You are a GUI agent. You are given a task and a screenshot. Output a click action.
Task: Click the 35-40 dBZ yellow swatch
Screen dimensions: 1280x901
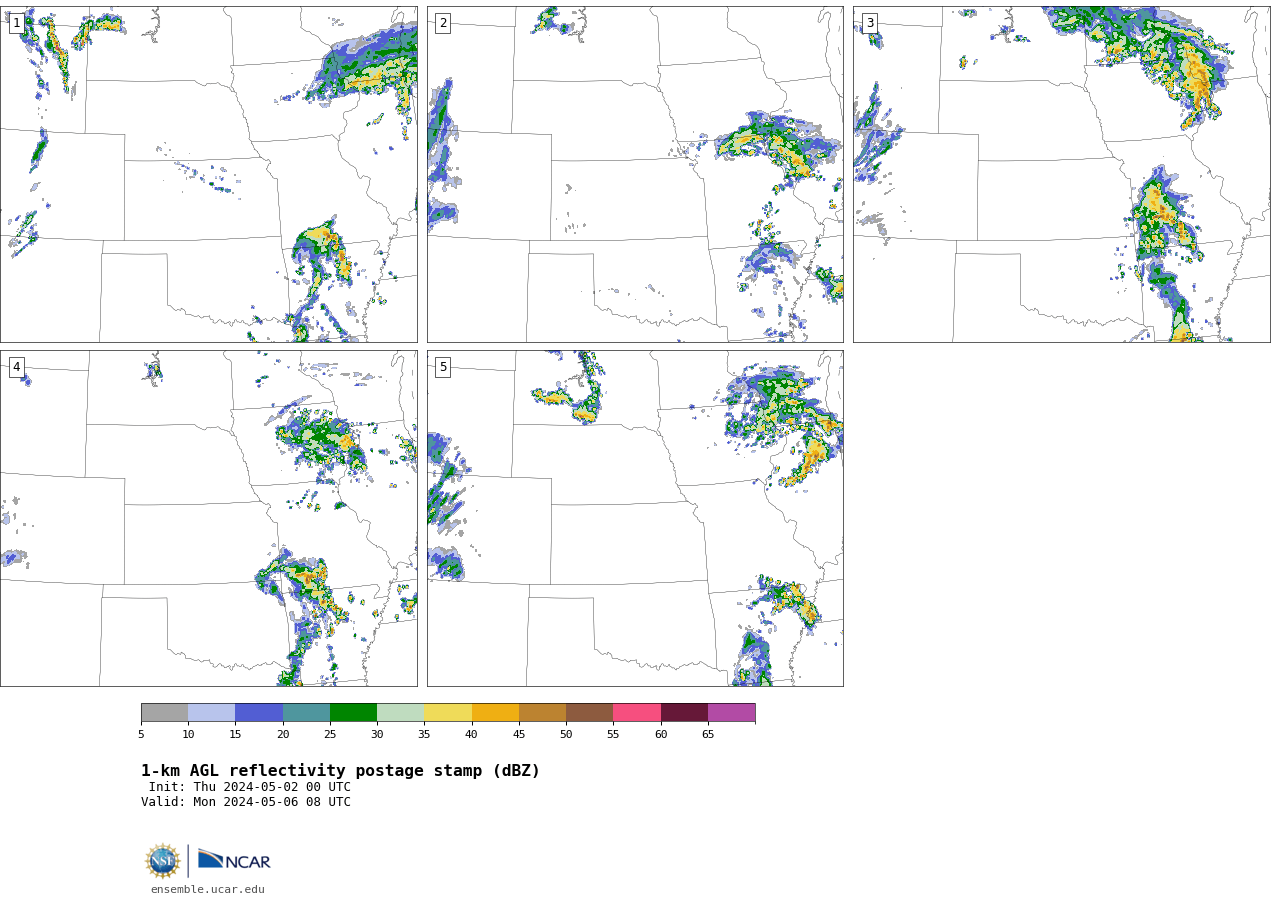pos(448,713)
